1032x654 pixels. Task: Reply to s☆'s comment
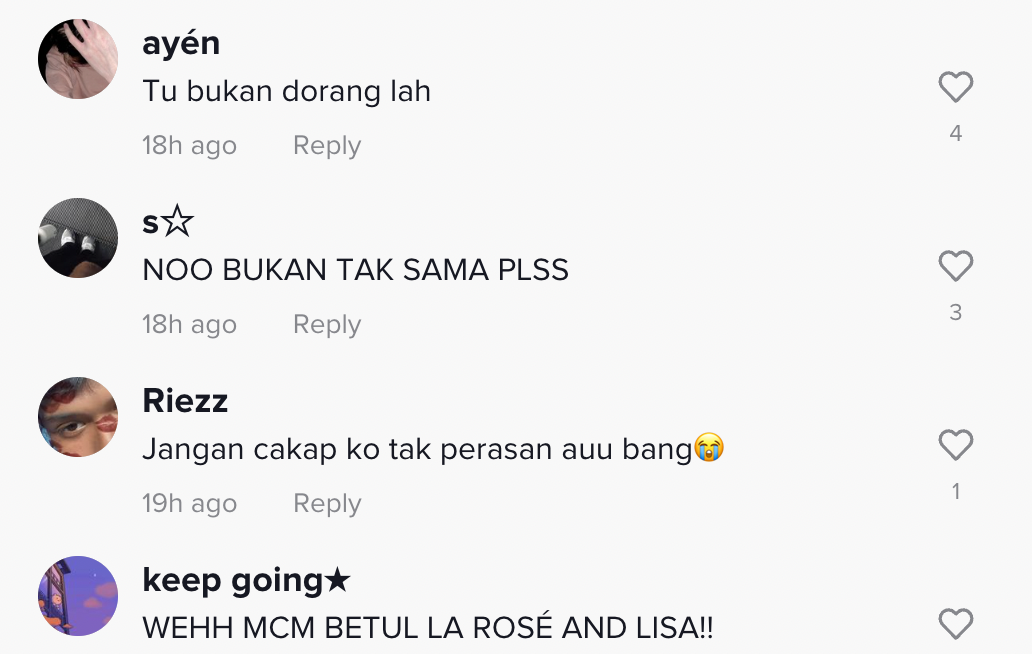(327, 324)
